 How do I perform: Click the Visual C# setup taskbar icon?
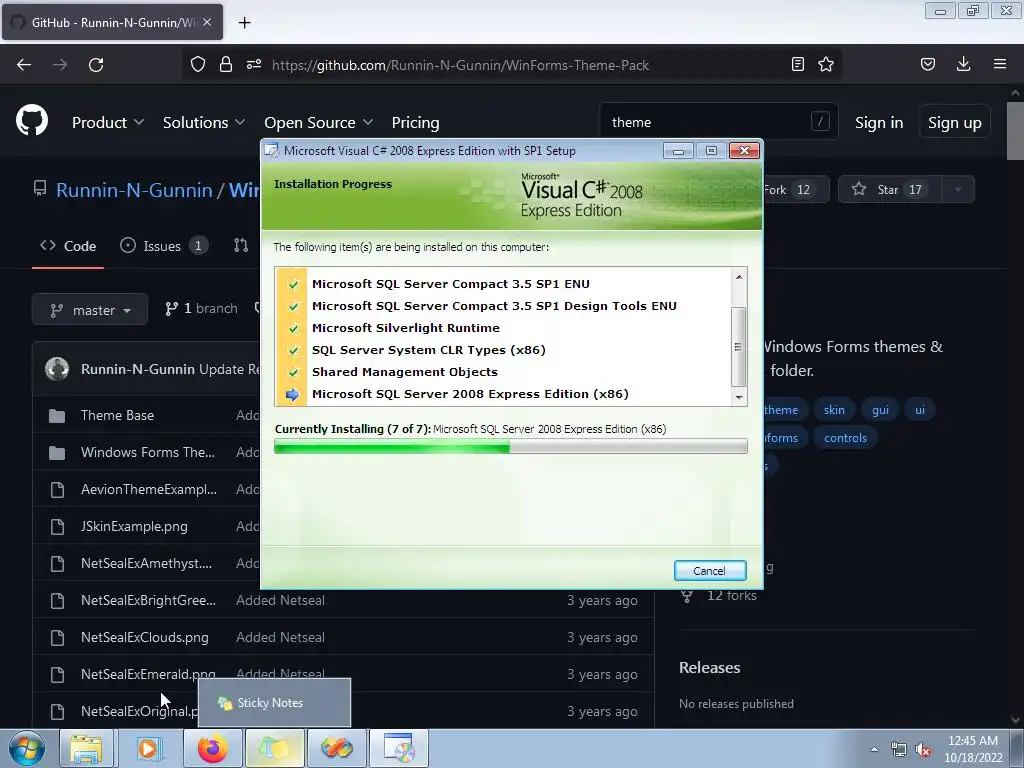399,748
